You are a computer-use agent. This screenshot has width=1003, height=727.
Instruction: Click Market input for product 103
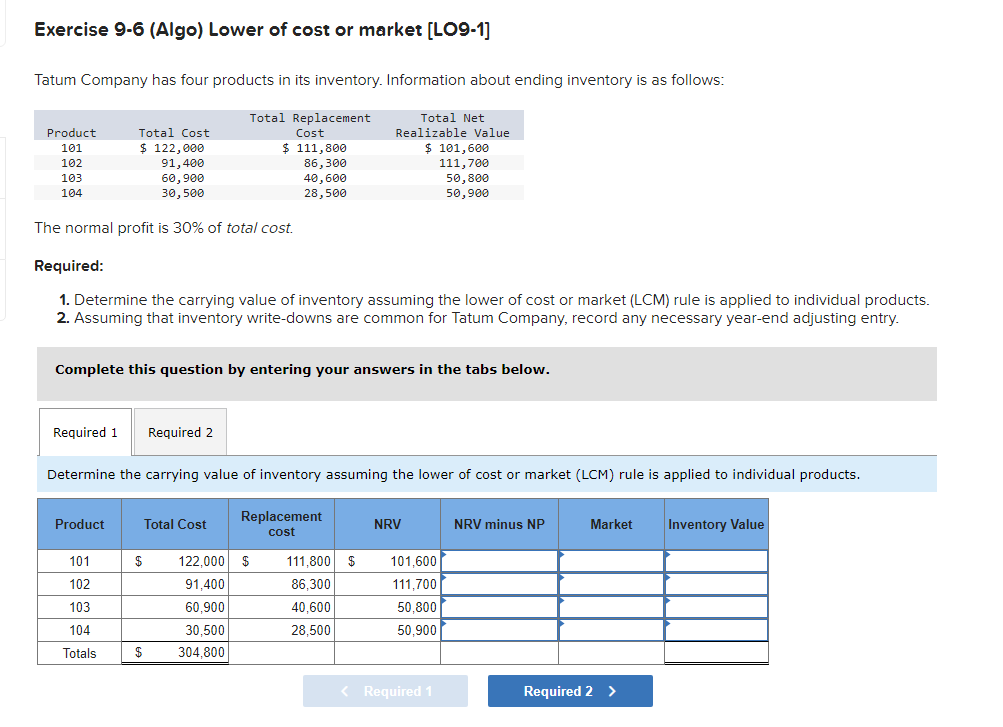[x=610, y=607]
